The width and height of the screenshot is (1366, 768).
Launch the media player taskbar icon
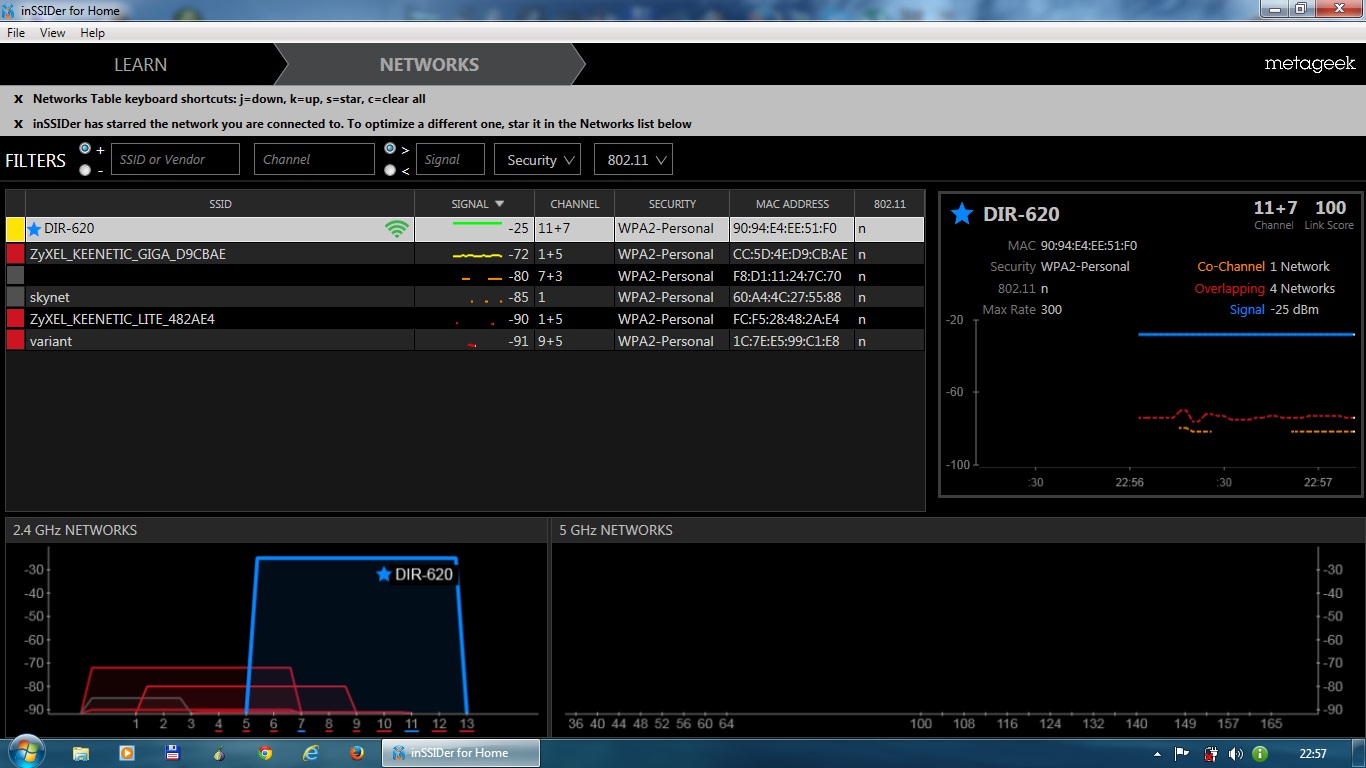pyautogui.click(x=127, y=753)
